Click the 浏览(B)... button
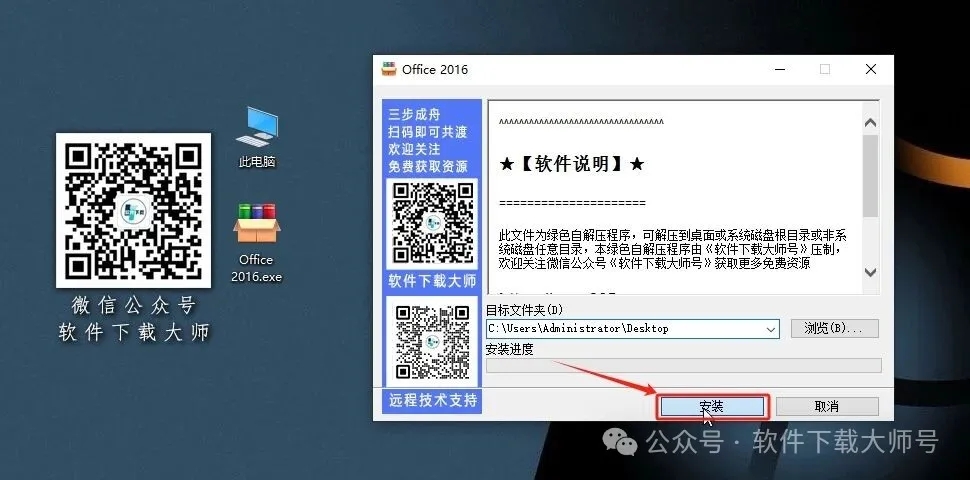 [x=835, y=328]
